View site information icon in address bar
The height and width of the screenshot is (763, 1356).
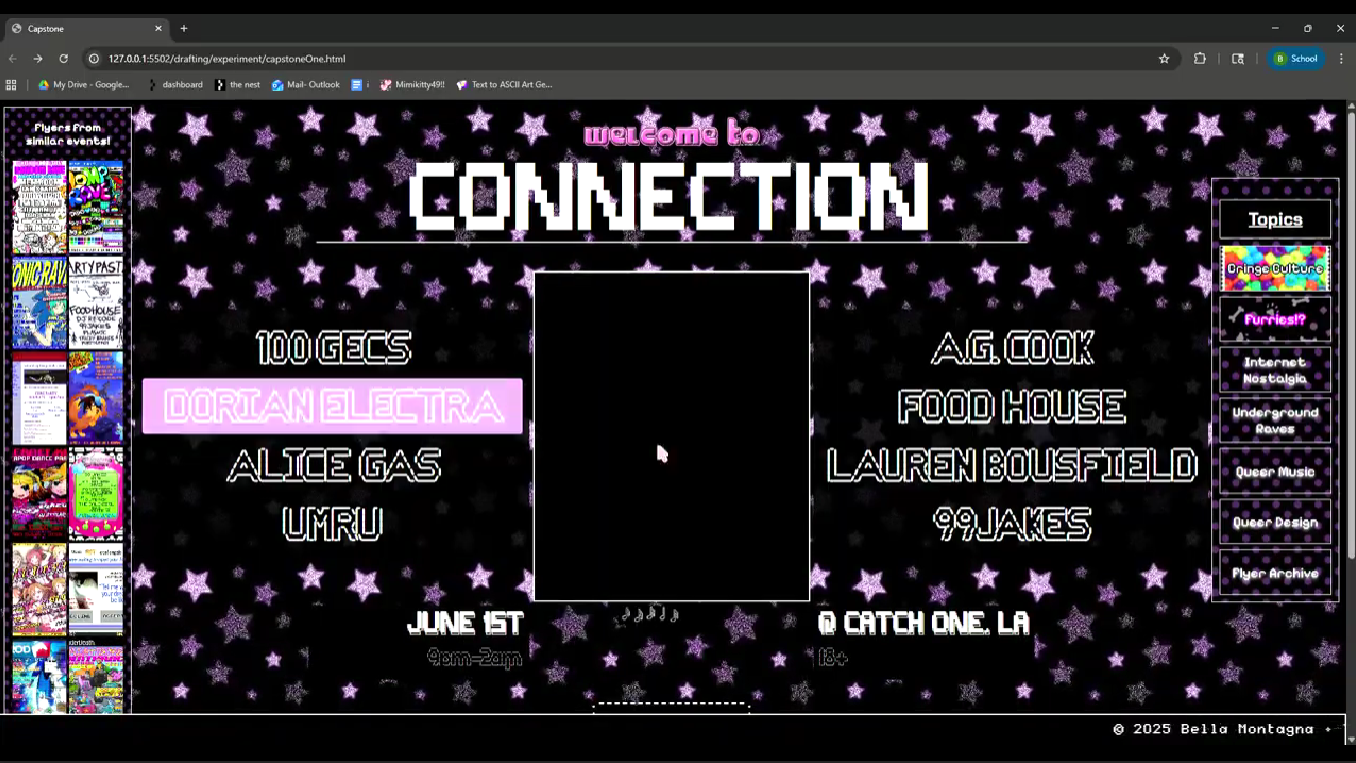(94, 59)
